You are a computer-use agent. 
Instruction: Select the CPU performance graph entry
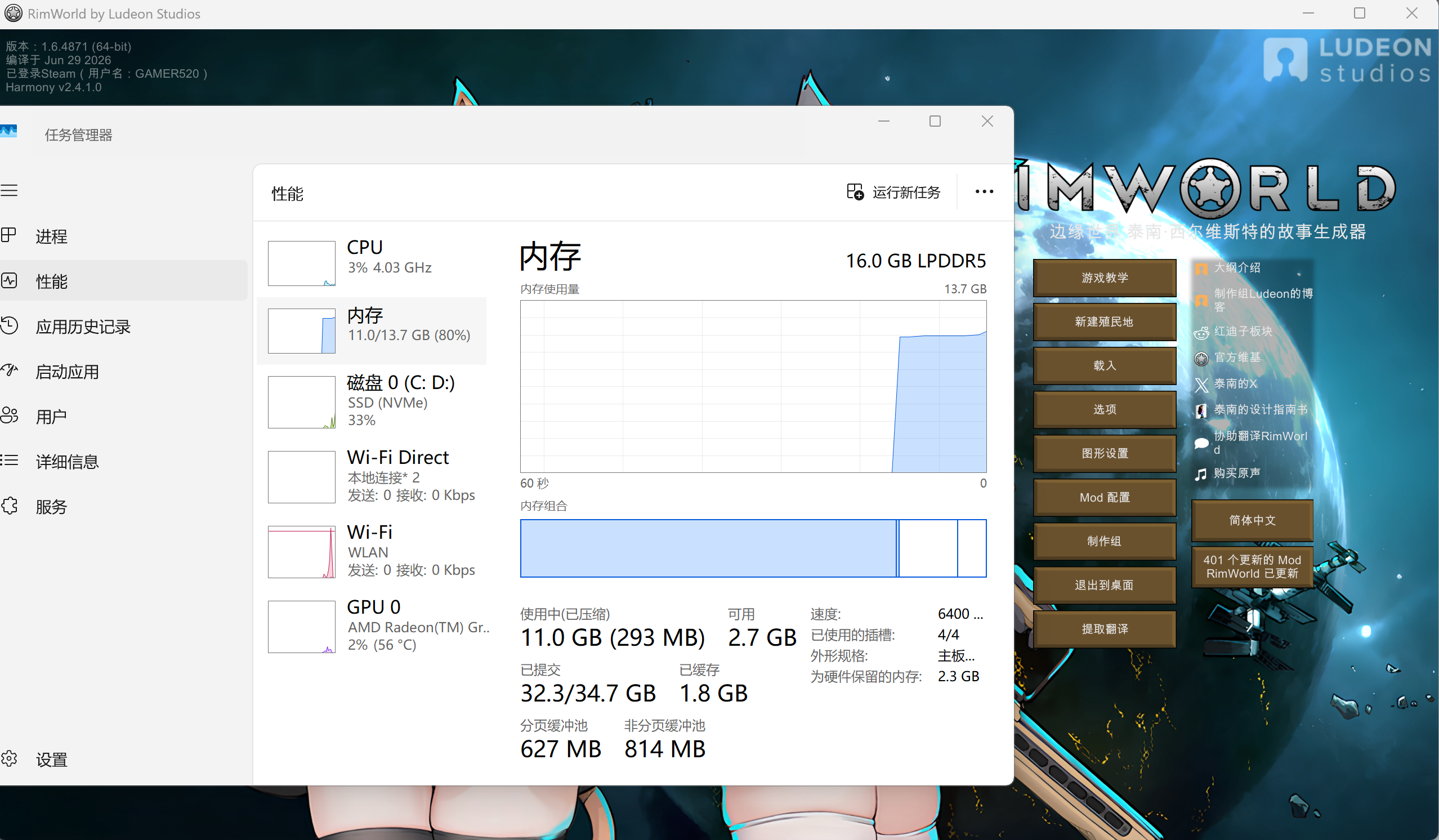(372, 263)
